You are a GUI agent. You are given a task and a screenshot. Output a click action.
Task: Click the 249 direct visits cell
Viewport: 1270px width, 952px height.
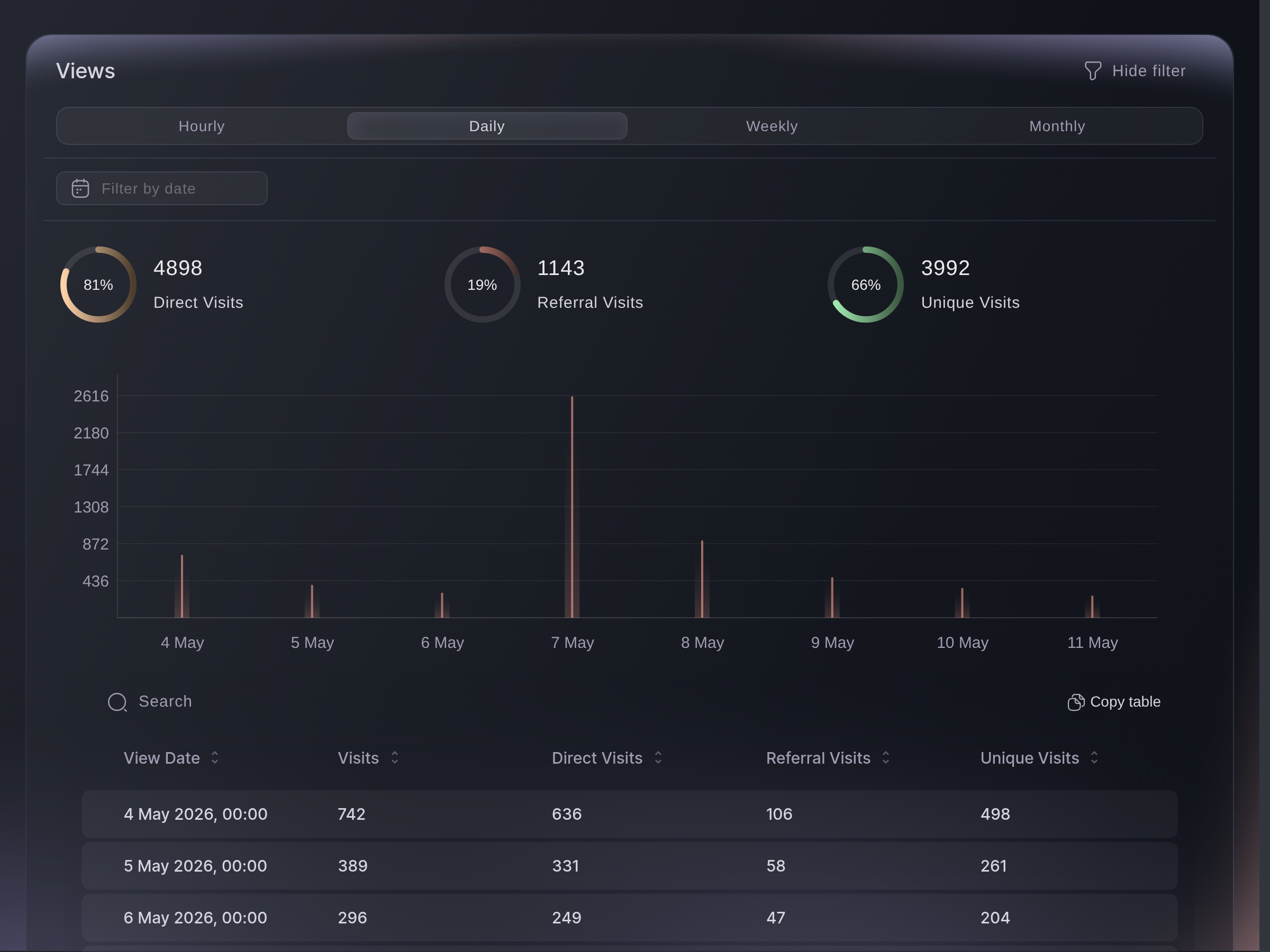(x=567, y=918)
